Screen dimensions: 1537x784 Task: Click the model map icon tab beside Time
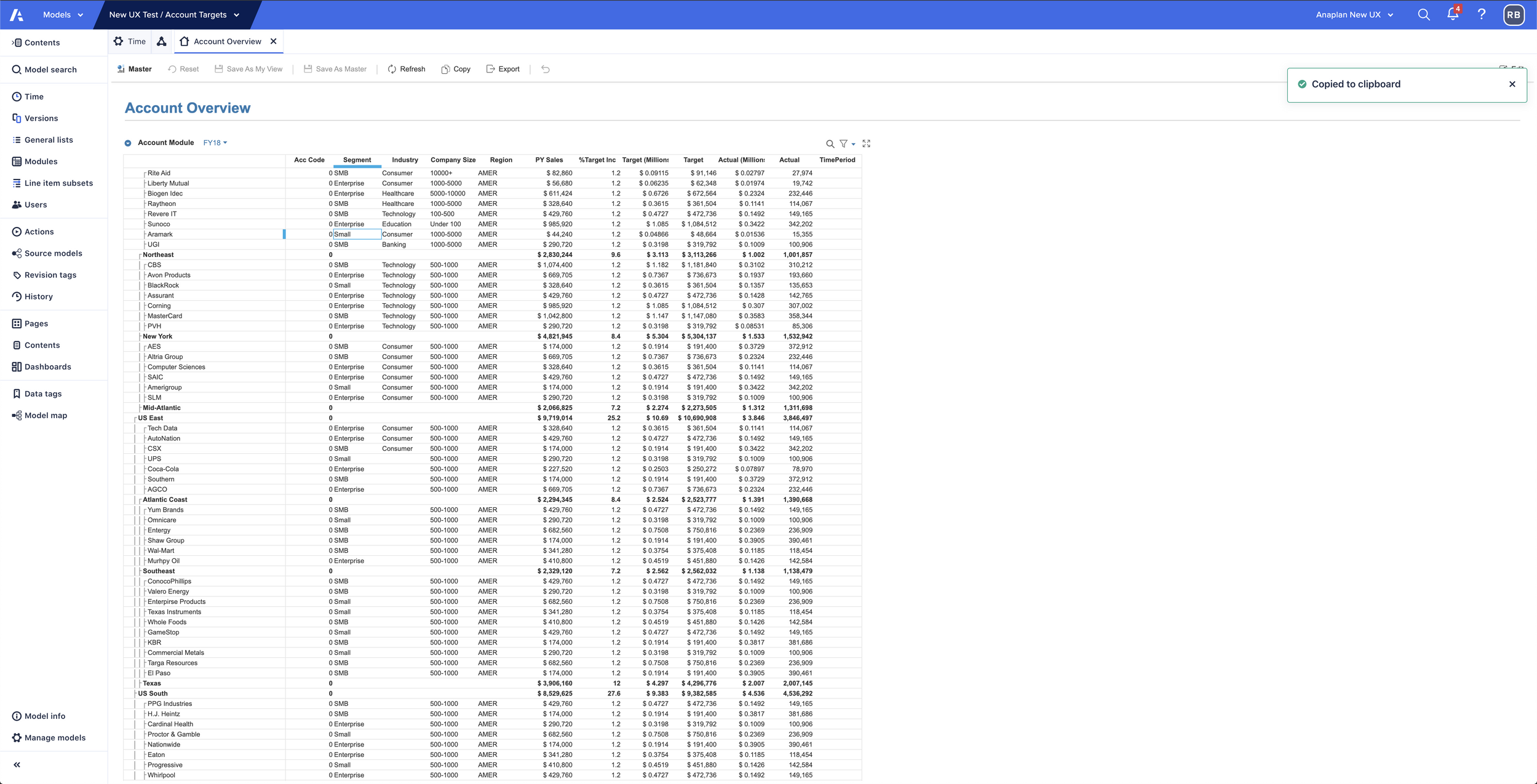(x=162, y=41)
